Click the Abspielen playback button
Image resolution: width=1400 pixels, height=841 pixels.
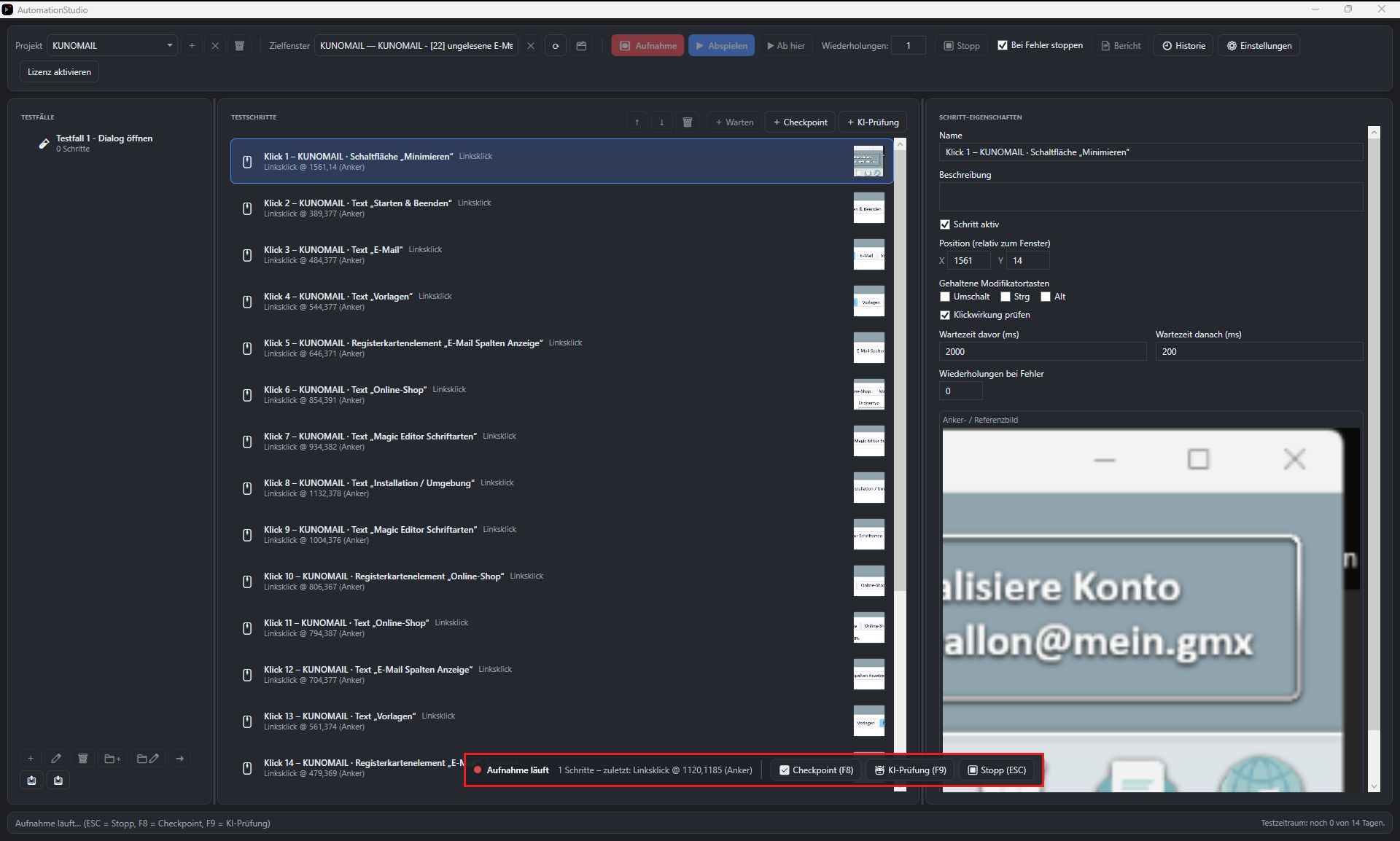pyautogui.click(x=721, y=45)
